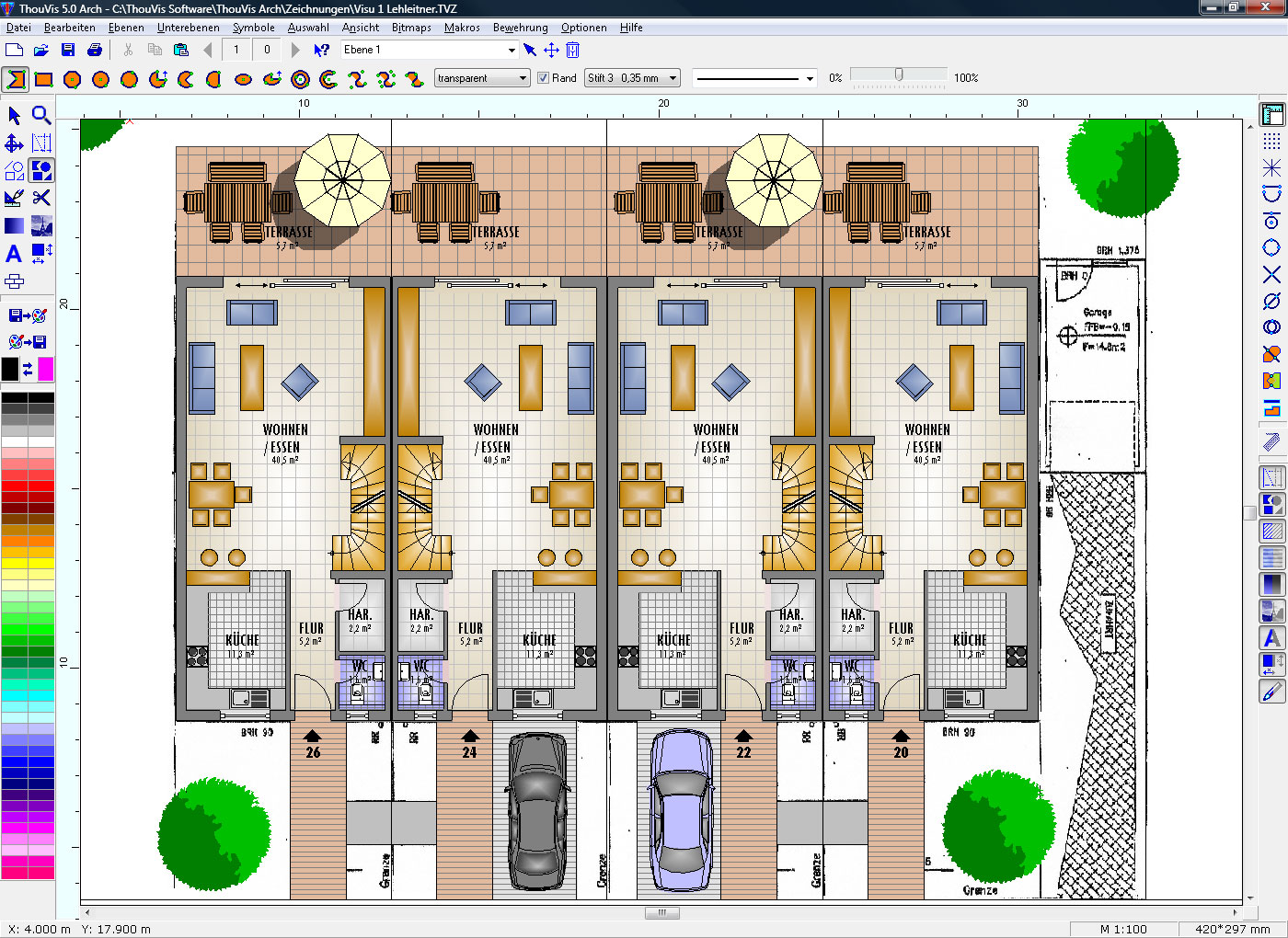
Task: Click the next page arrow button
Action: (295, 50)
